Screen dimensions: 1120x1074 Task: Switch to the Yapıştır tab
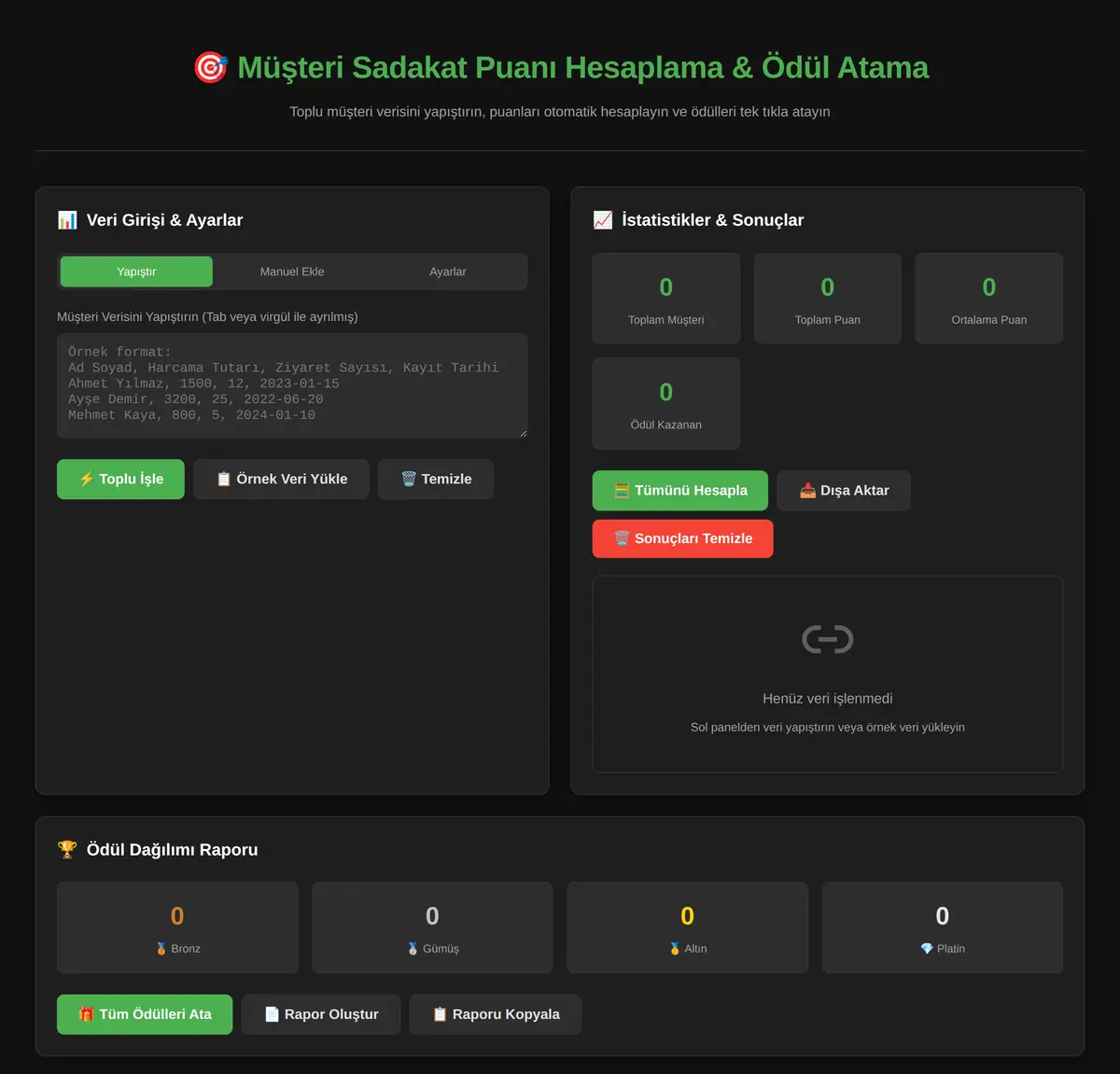pos(136,272)
